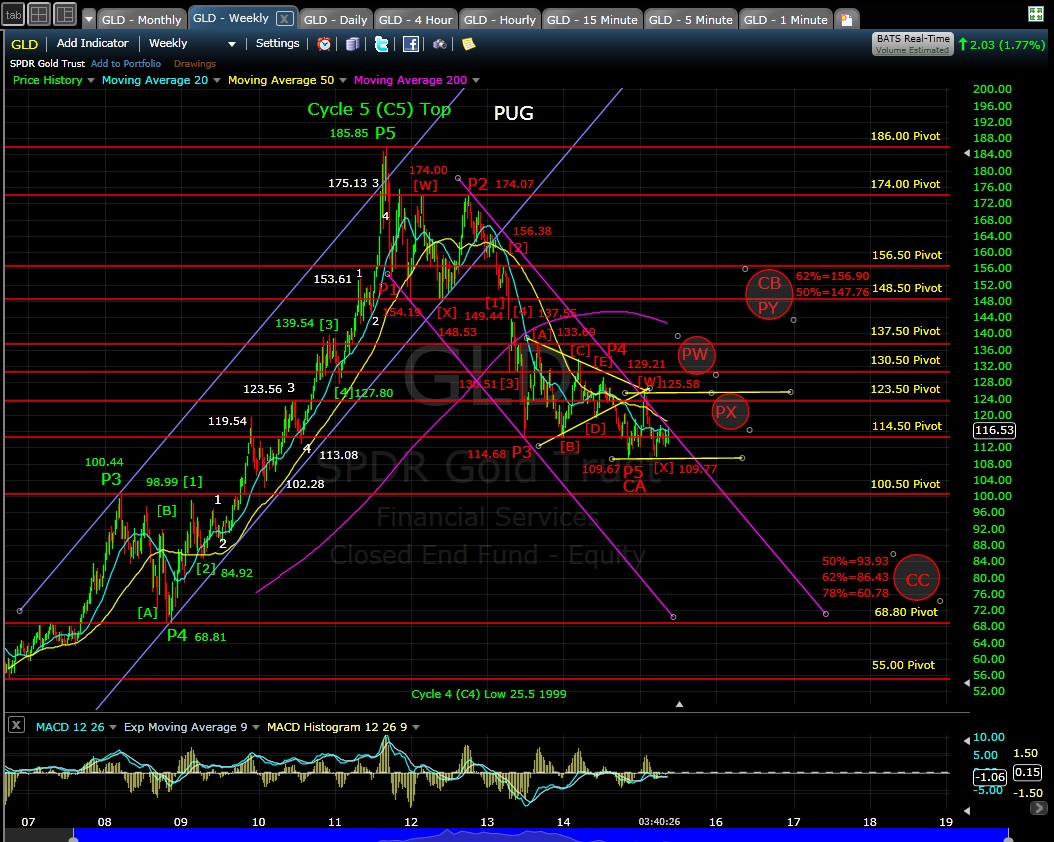Click the 2.03 (1.77%) price change
The width and height of the screenshot is (1054, 842).
click(x=1002, y=44)
